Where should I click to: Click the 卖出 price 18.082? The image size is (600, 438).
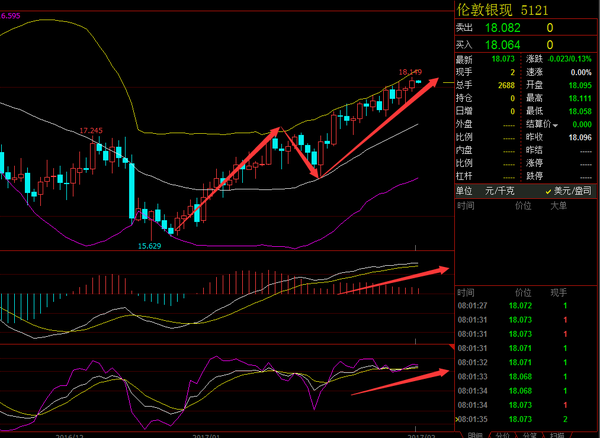[x=503, y=28]
